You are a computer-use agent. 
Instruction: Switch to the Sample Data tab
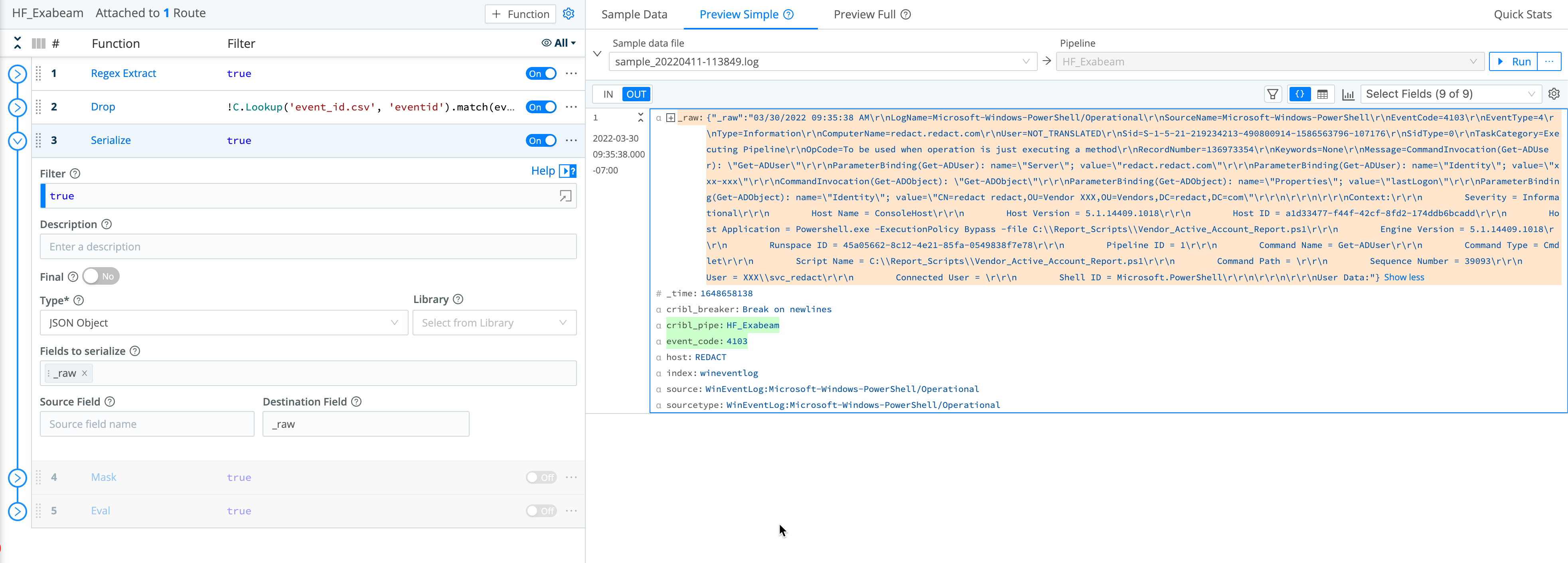click(x=634, y=15)
